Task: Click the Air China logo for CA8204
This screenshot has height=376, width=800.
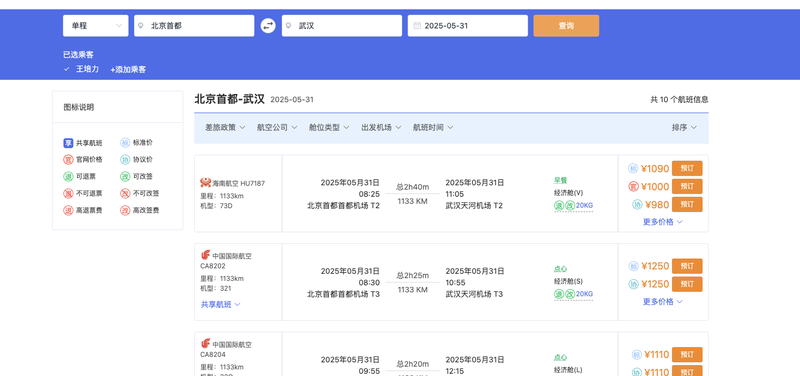Action: point(206,343)
